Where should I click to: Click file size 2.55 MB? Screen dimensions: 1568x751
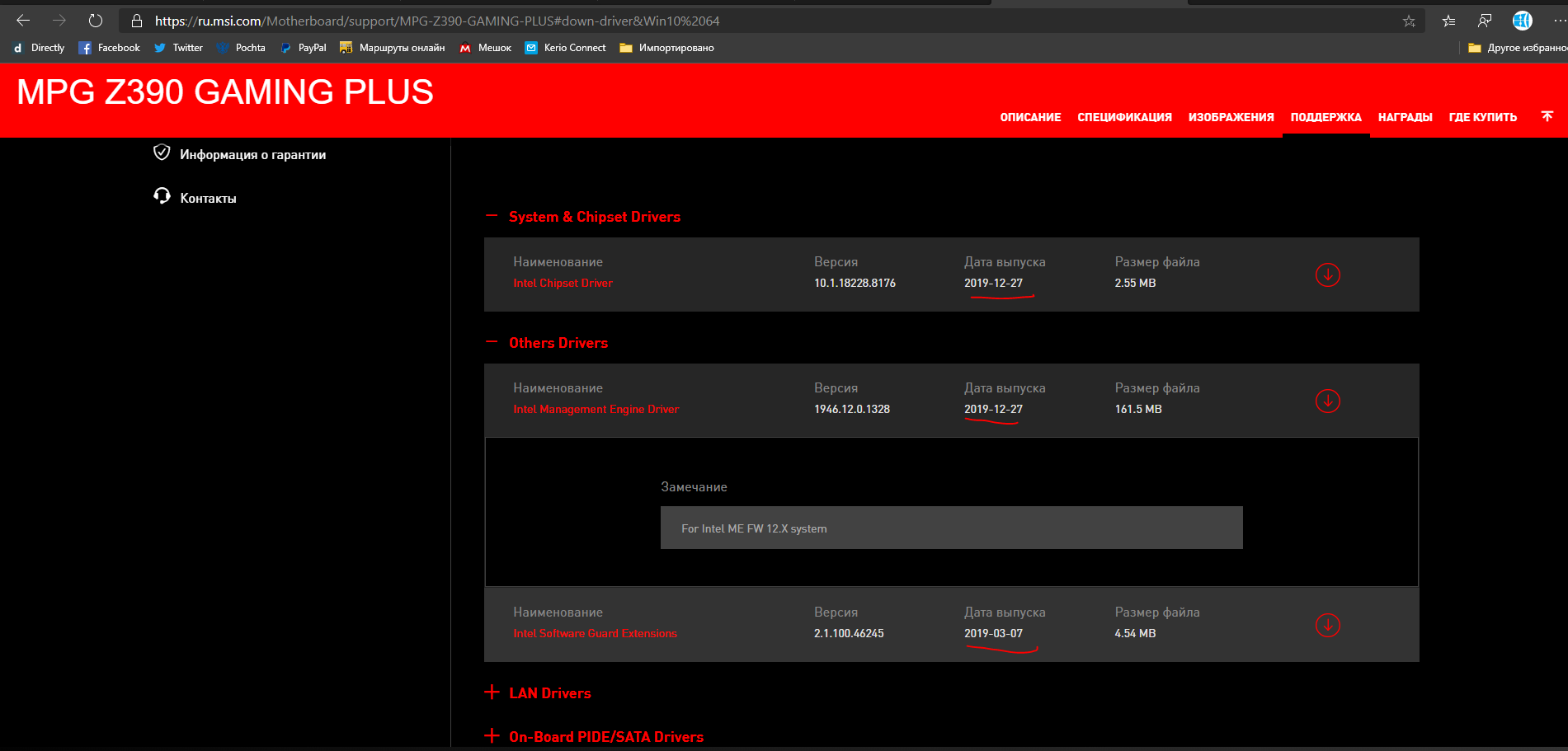(1135, 283)
